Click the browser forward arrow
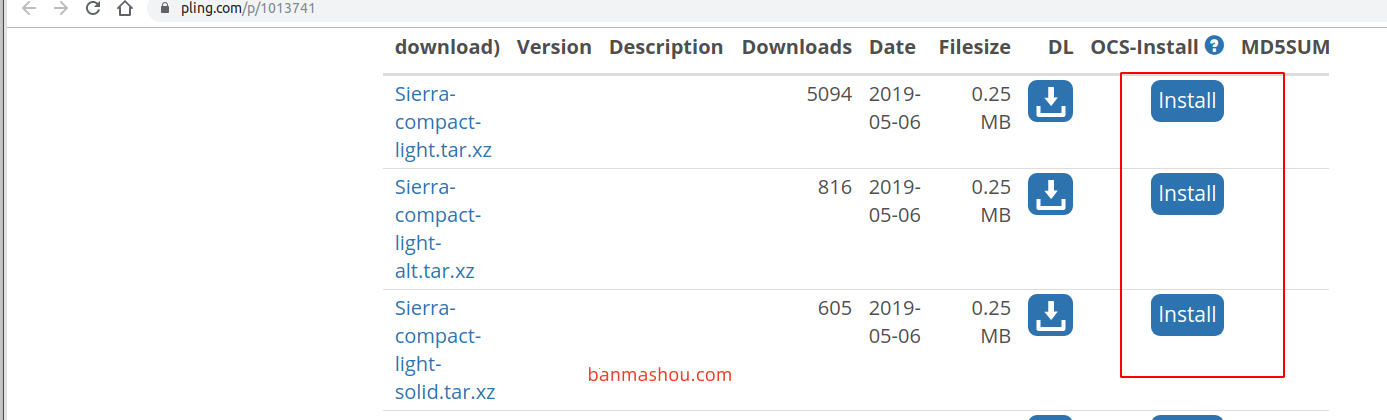1387x420 pixels. click(61, 9)
